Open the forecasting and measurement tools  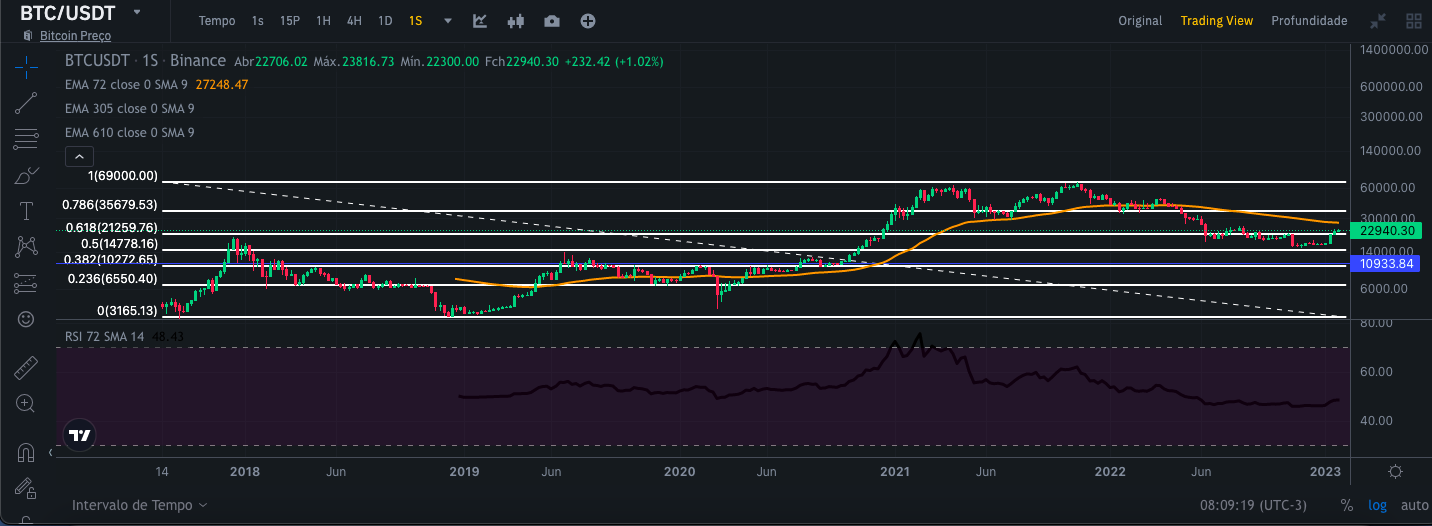pos(26,283)
